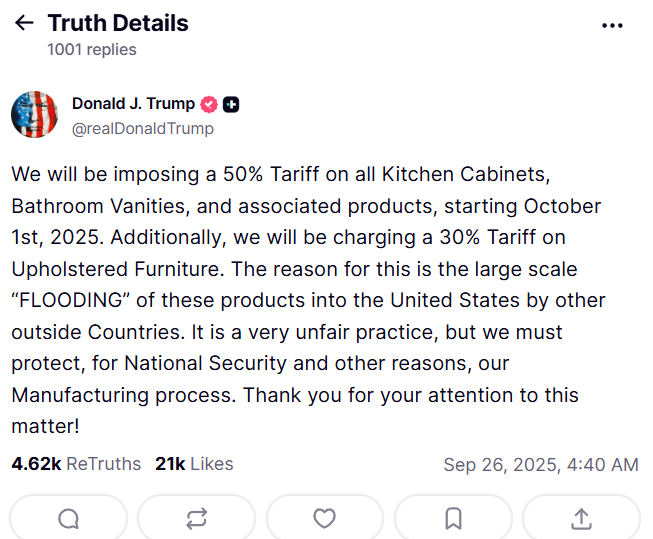The image size is (653, 539).
Task: Bookmark this Truth post
Action: [453, 518]
